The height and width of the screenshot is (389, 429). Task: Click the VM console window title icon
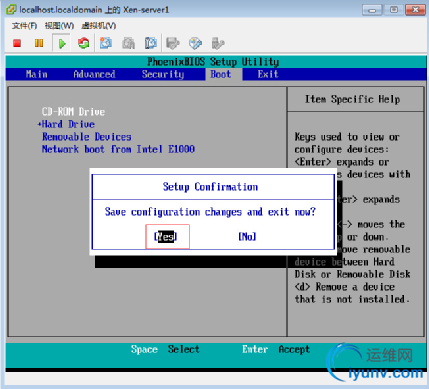11,10
